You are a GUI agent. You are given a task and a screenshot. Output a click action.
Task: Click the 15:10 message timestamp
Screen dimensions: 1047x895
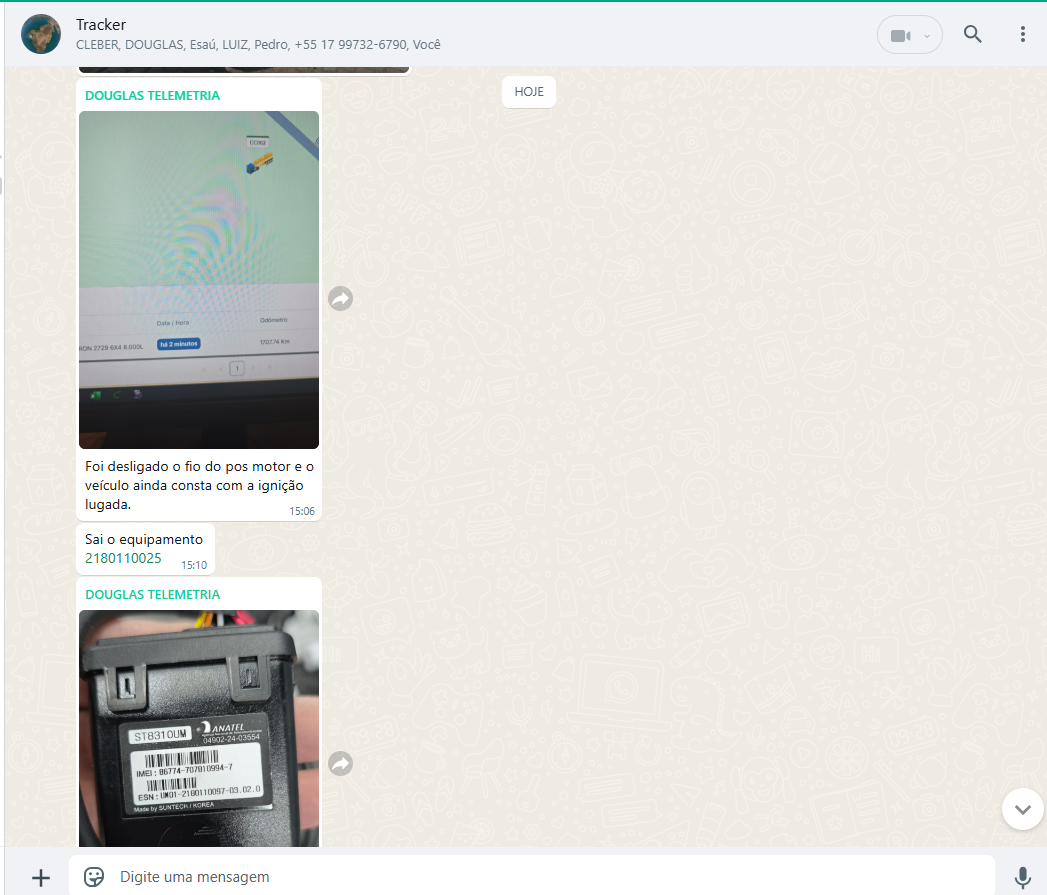[194, 565]
